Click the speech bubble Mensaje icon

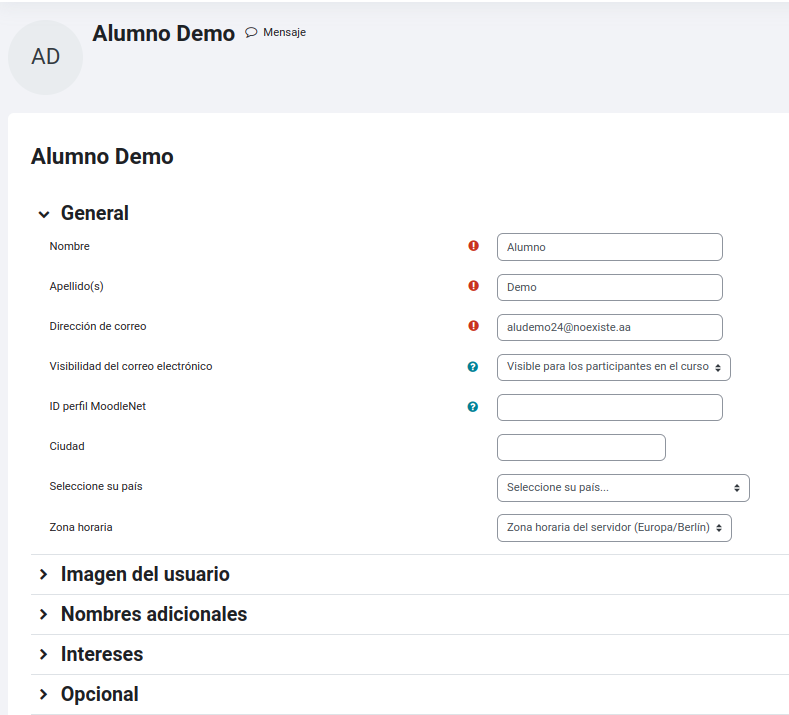tap(251, 33)
